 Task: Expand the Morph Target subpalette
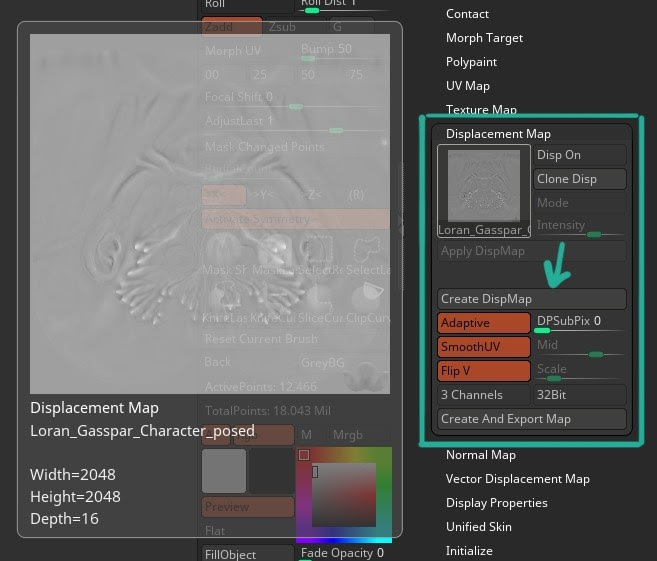pyautogui.click(x=484, y=38)
